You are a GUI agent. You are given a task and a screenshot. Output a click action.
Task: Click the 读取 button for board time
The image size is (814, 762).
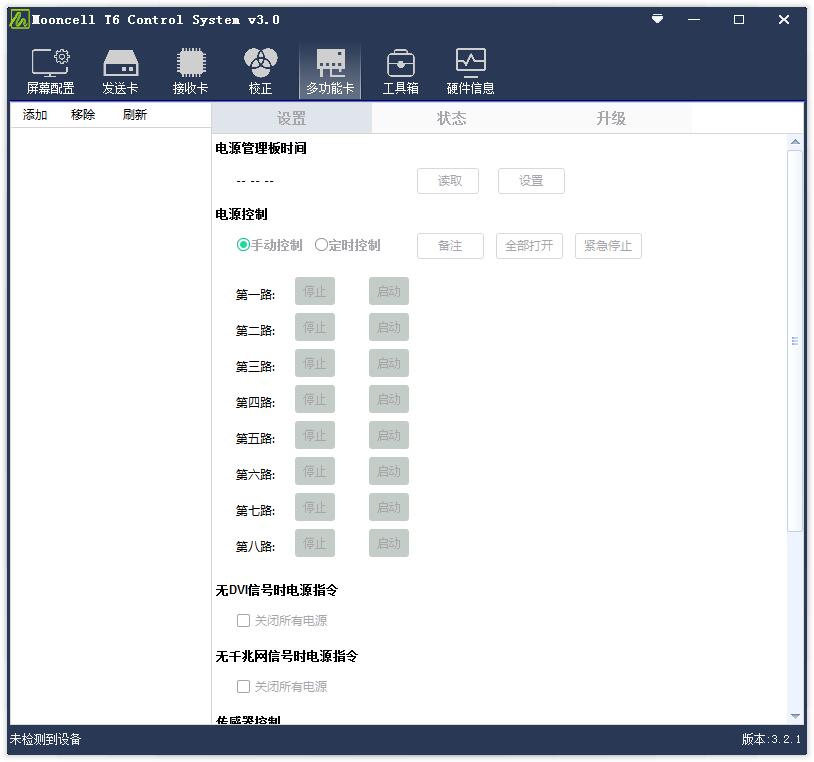pyautogui.click(x=448, y=181)
